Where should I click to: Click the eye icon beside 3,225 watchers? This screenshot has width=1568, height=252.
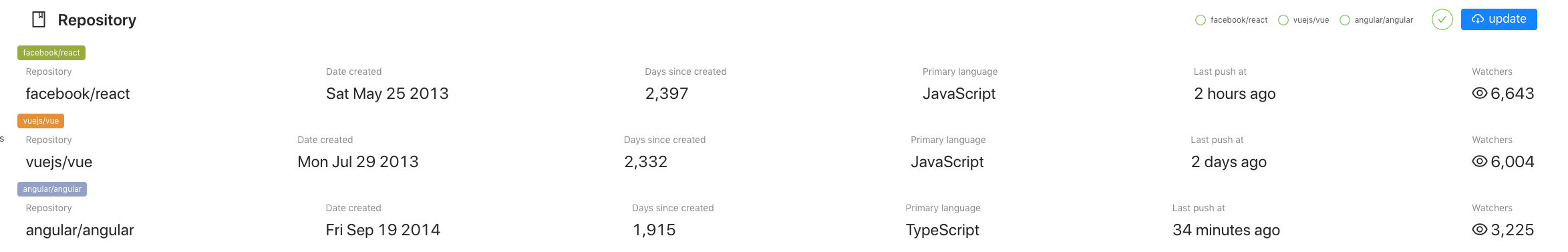coord(1479,230)
